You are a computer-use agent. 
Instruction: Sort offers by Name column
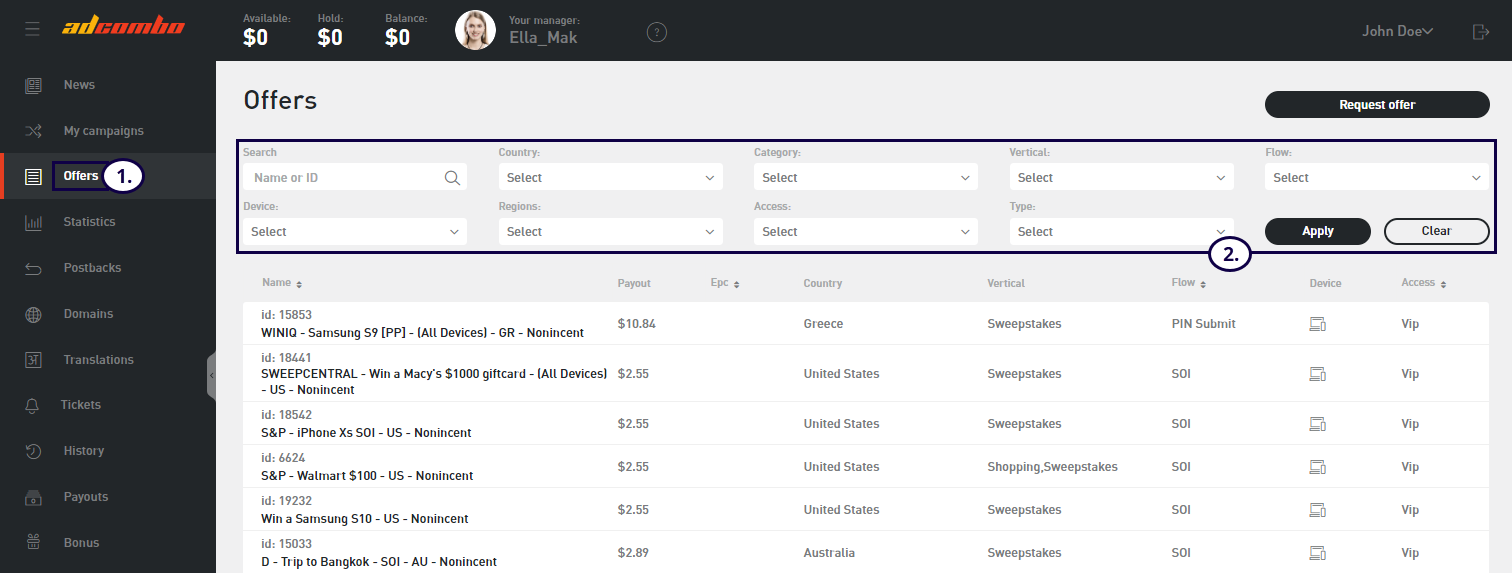pyautogui.click(x=281, y=284)
